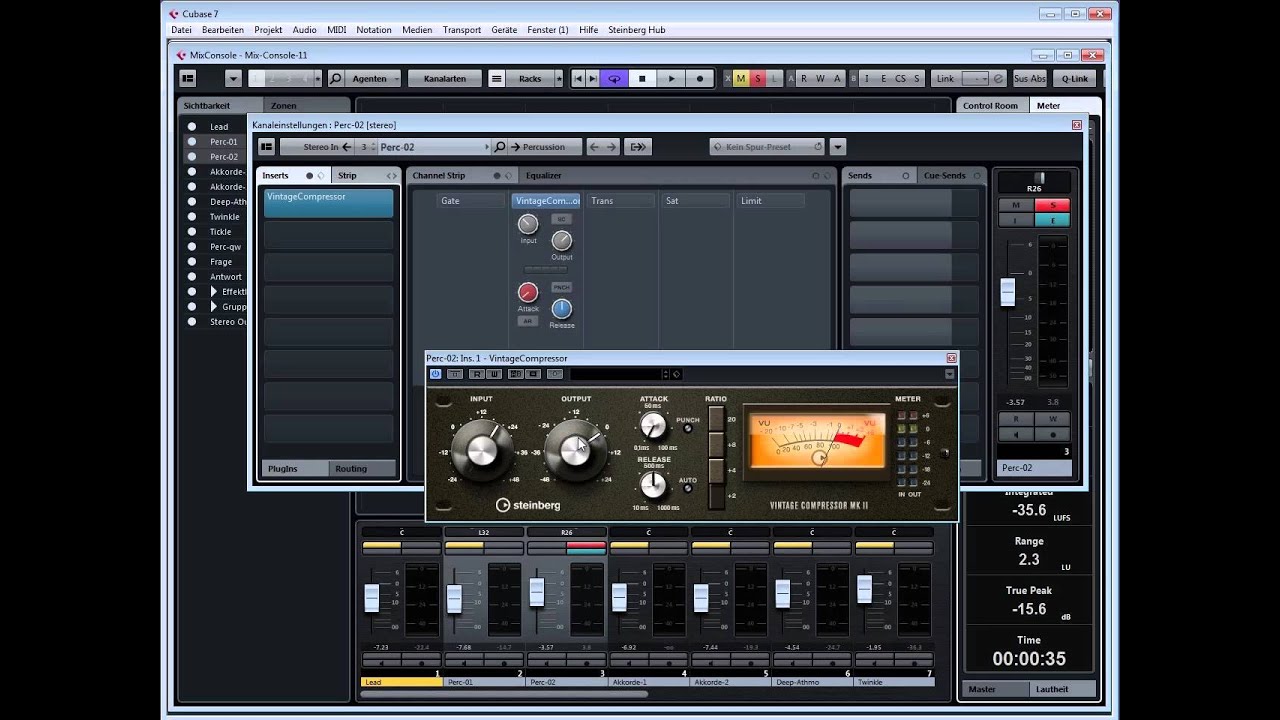Click the red Attack knob in the channel strip
Viewport: 1280px width, 720px height.
[528, 292]
